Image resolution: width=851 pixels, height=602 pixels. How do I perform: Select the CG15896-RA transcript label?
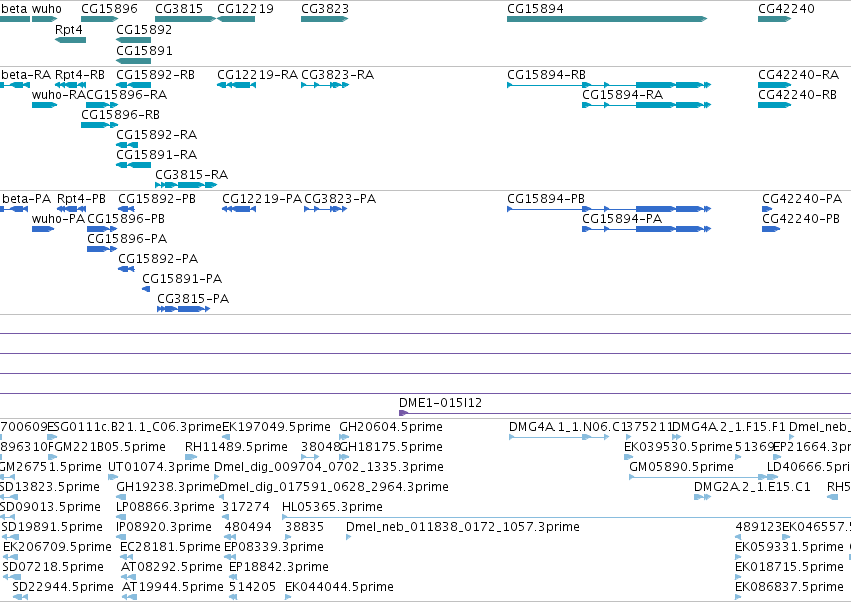coord(127,94)
